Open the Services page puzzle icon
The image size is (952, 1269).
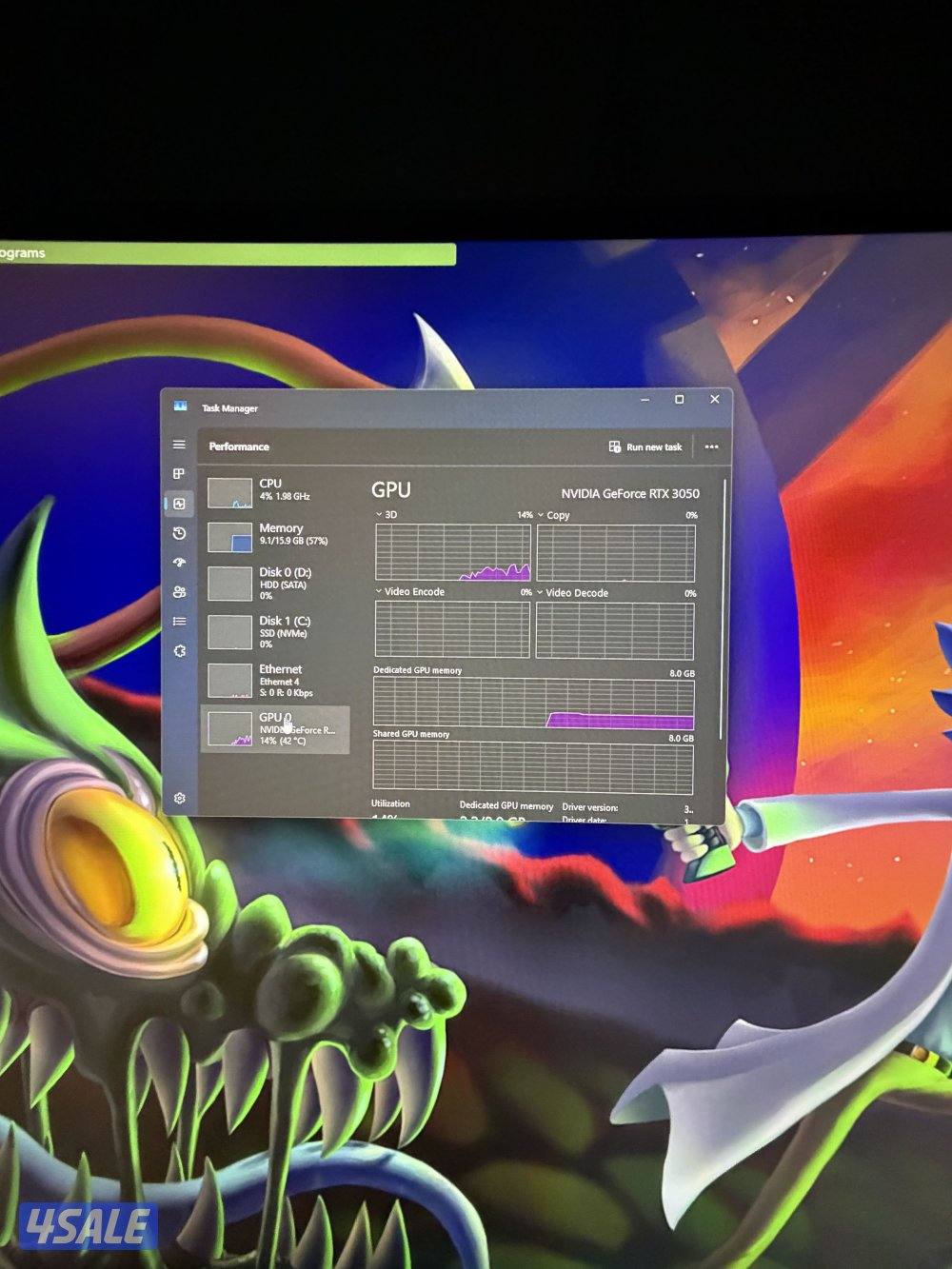(x=179, y=651)
